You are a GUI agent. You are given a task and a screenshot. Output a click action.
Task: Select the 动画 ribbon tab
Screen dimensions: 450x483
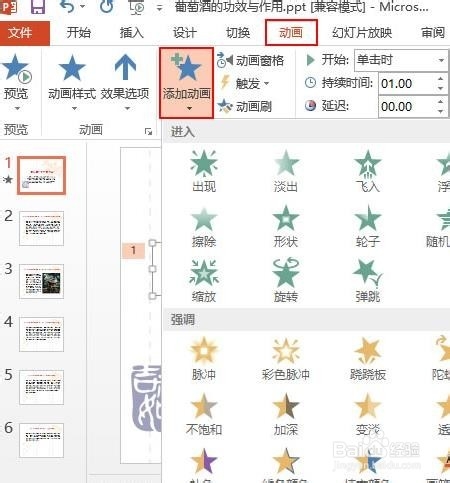coord(291,32)
